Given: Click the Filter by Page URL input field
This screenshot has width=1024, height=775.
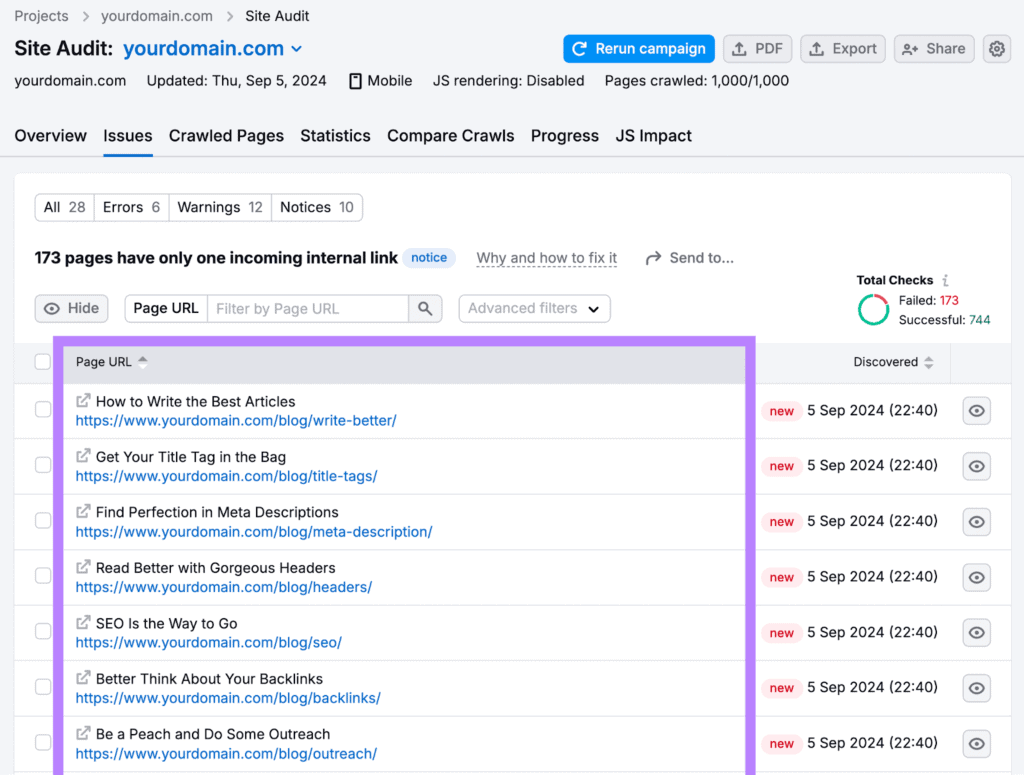Looking at the screenshot, I should [308, 309].
